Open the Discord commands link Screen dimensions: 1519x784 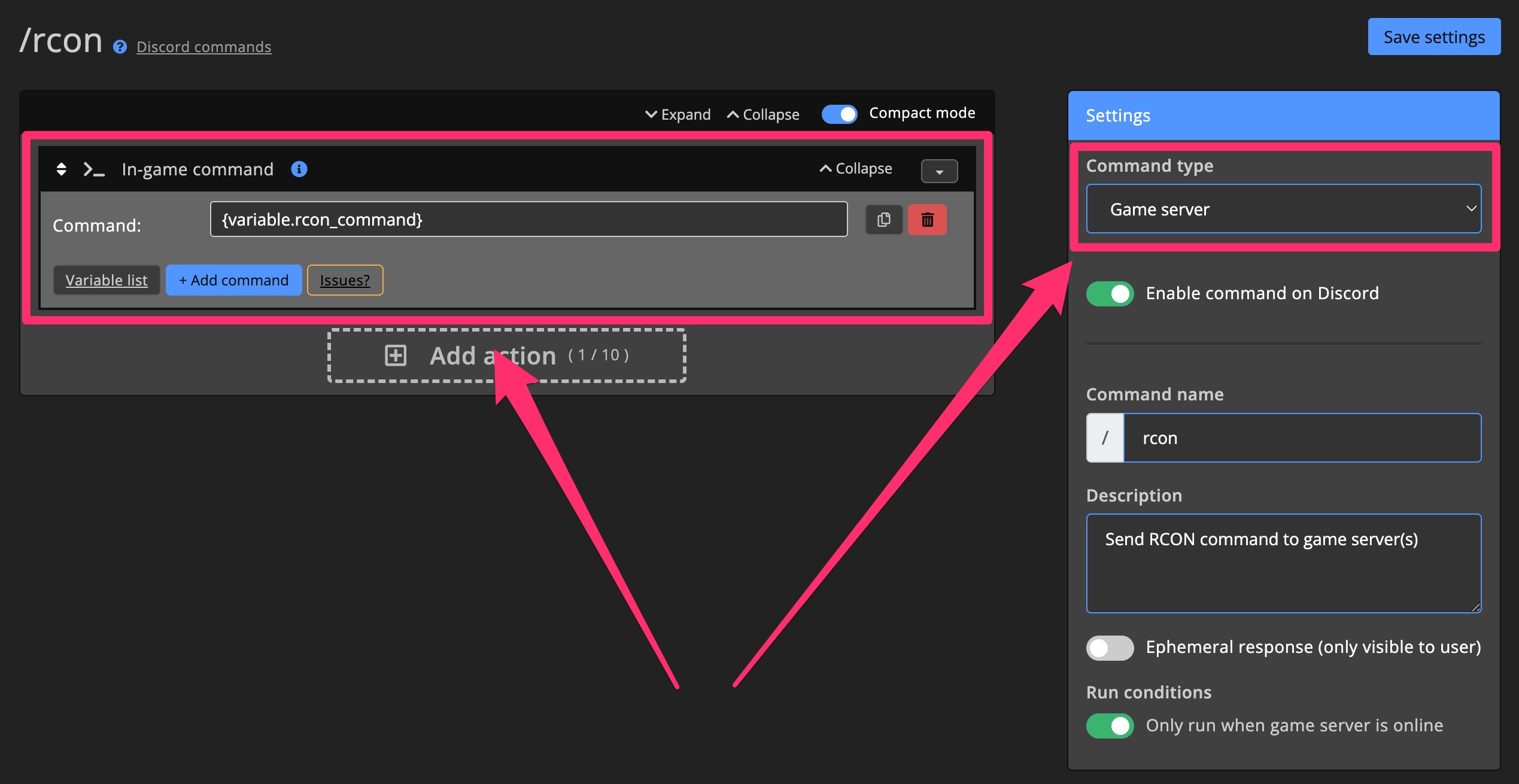[203, 47]
